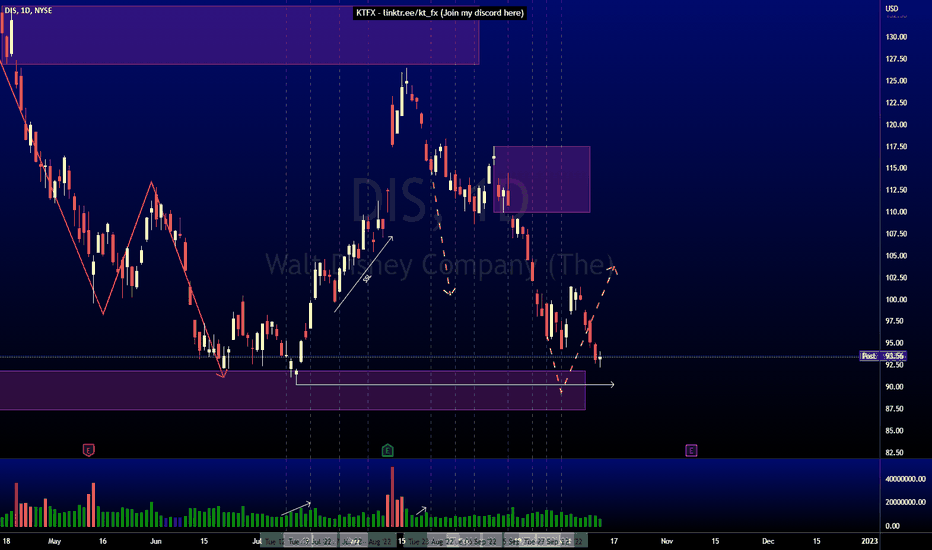
Task: Click the 17 date label on the time axis
Action: [x=614, y=541]
